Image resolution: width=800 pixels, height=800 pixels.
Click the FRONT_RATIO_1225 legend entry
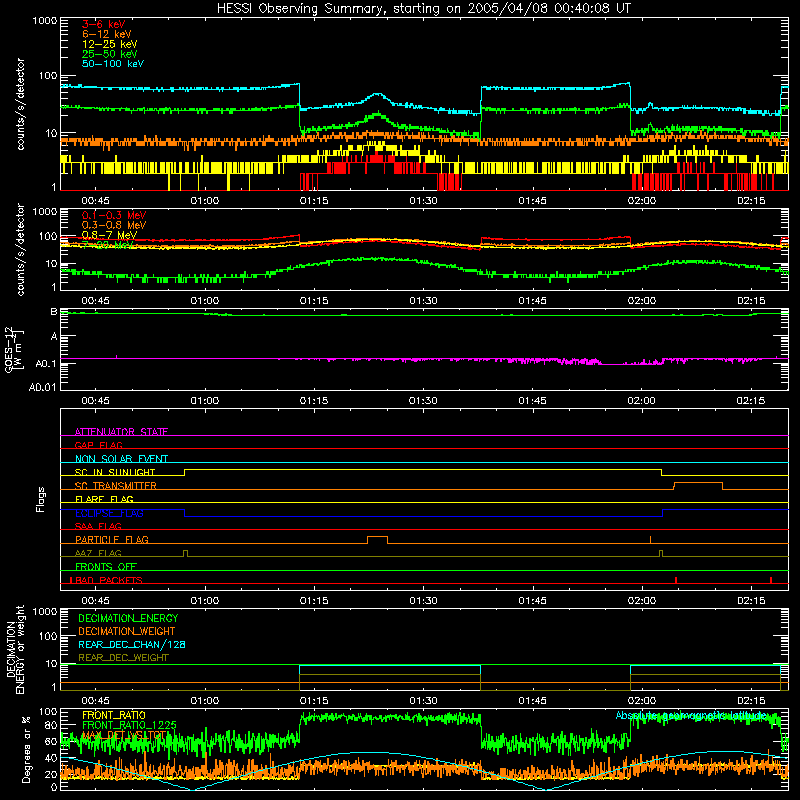coord(129,725)
